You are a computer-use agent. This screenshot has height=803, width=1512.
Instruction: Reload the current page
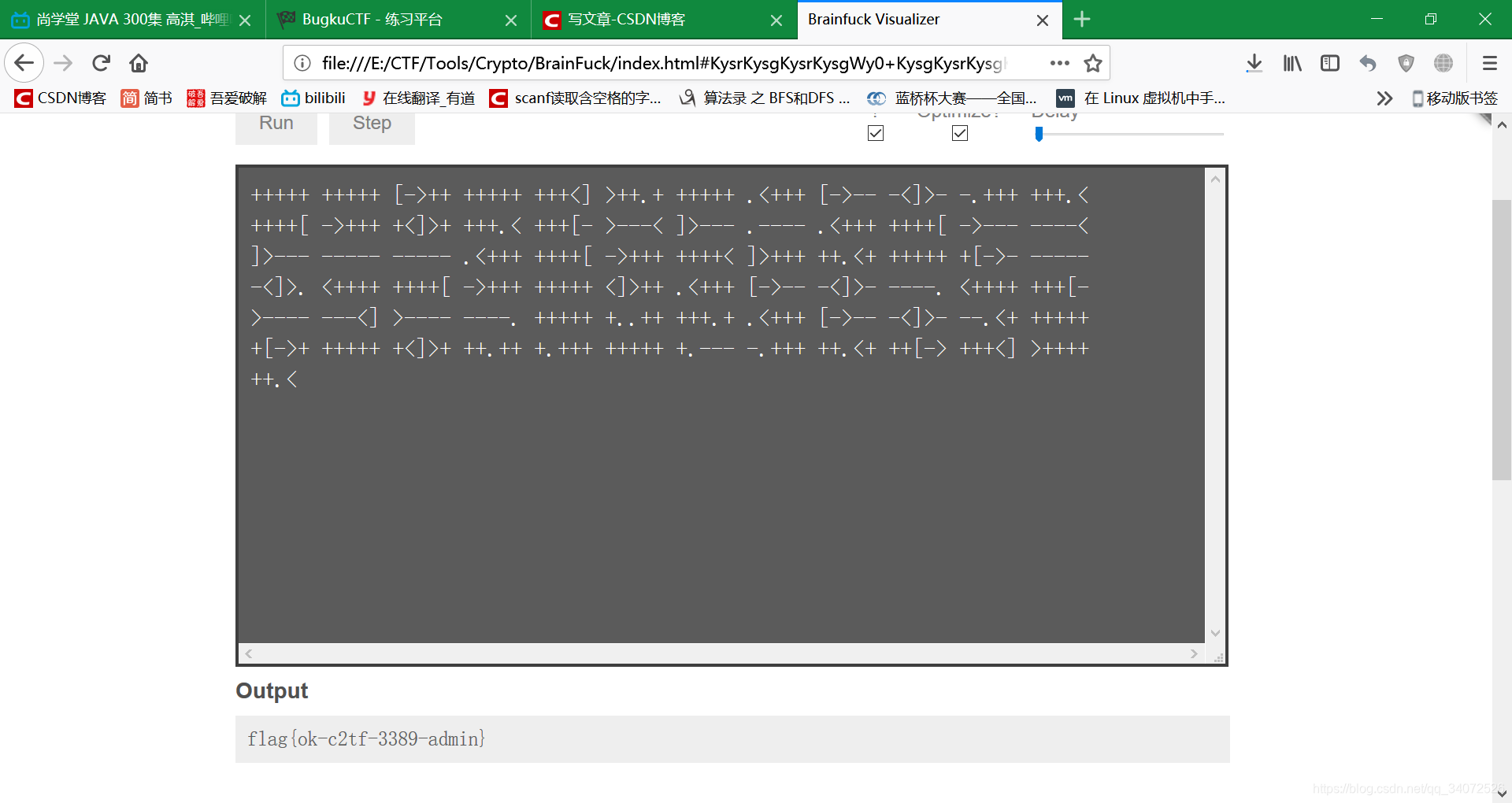tap(101, 63)
